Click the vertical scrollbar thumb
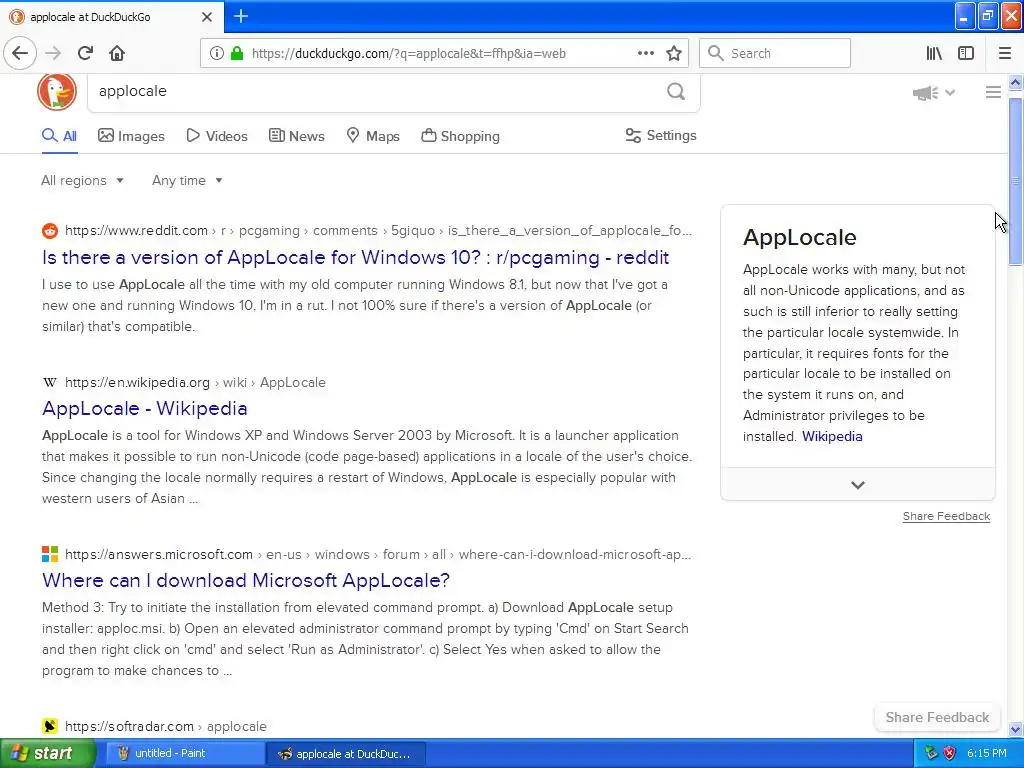The width and height of the screenshot is (1024, 768). click(x=1016, y=181)
